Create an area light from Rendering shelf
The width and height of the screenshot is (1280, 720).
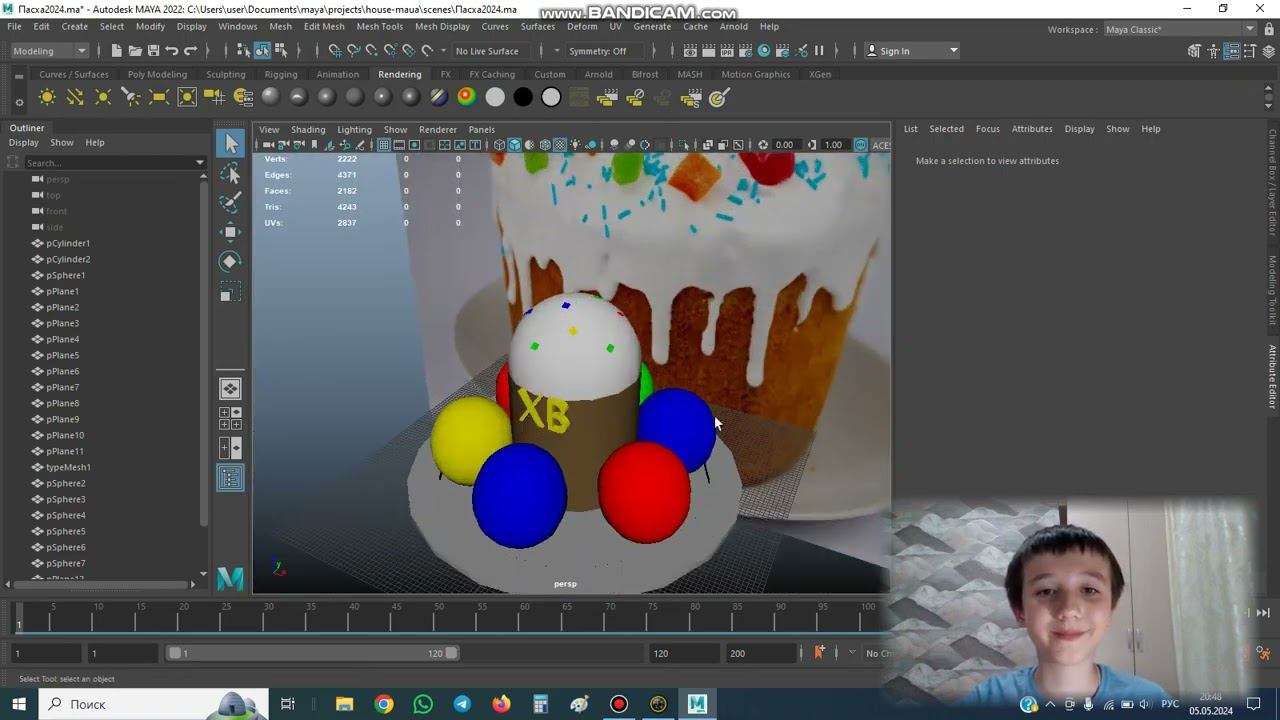pyautogui.click(x=158, y=97)
